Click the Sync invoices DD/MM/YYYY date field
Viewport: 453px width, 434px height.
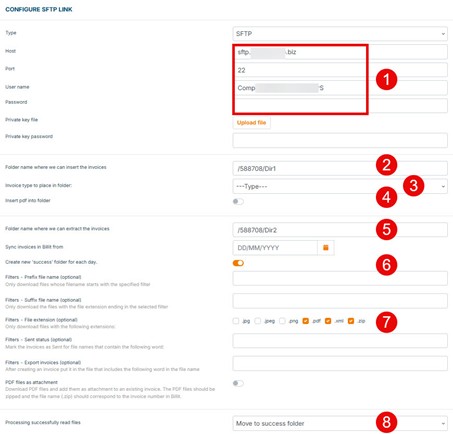[275, 248]
